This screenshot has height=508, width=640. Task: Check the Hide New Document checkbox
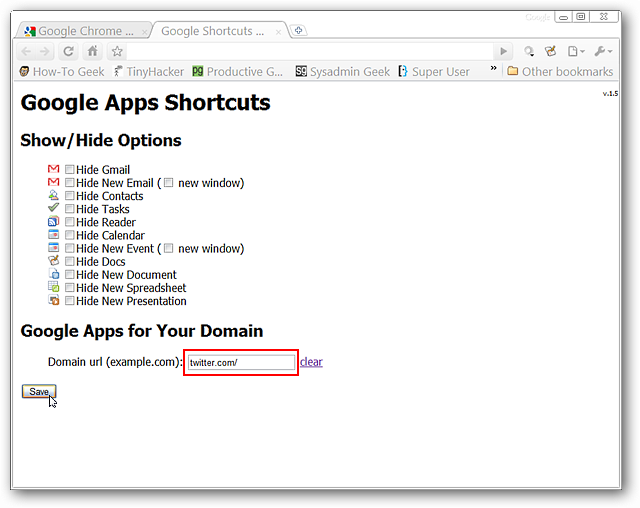point(70,274)
